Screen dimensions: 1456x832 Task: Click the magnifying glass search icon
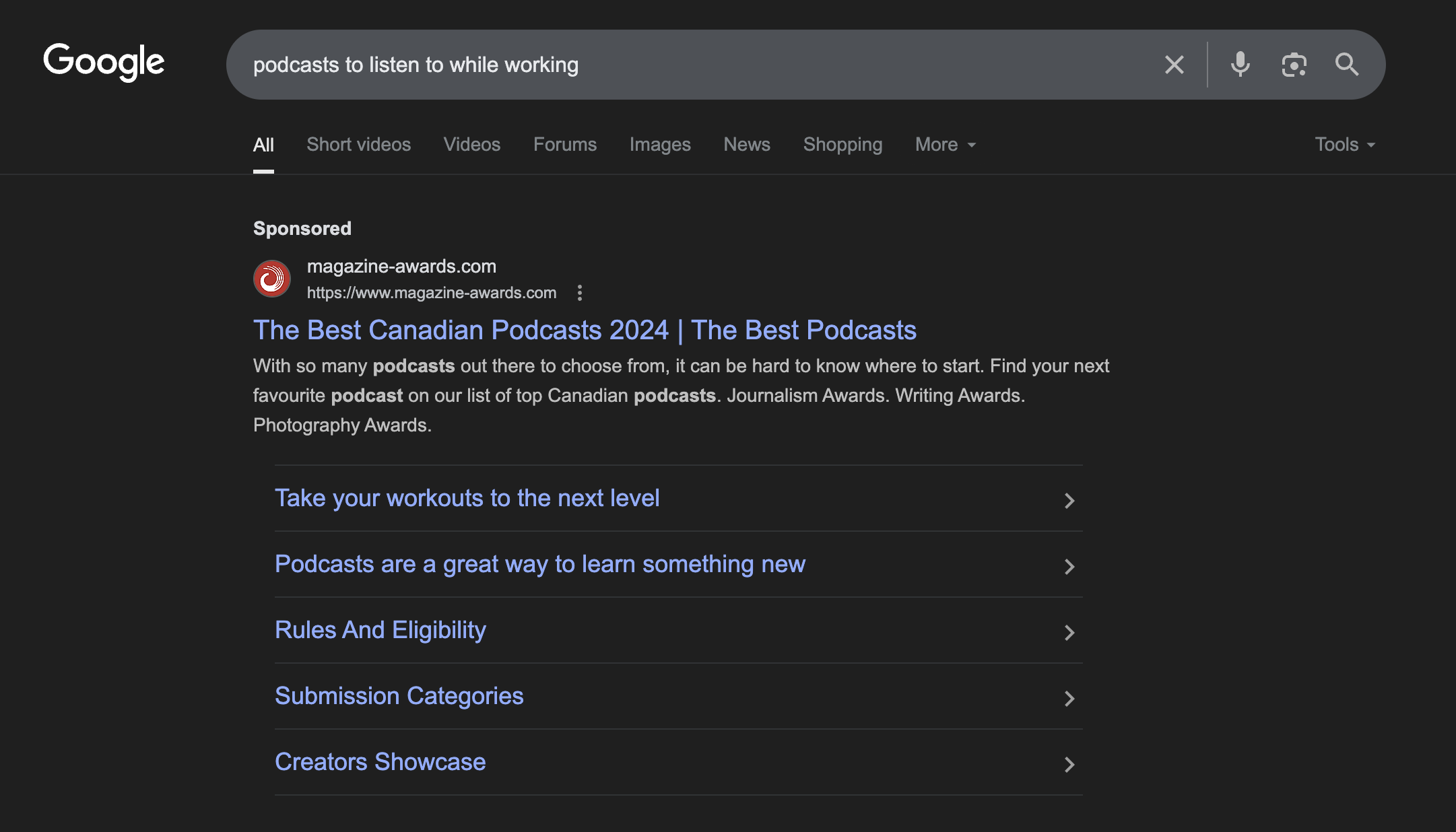pos(1347,65)
